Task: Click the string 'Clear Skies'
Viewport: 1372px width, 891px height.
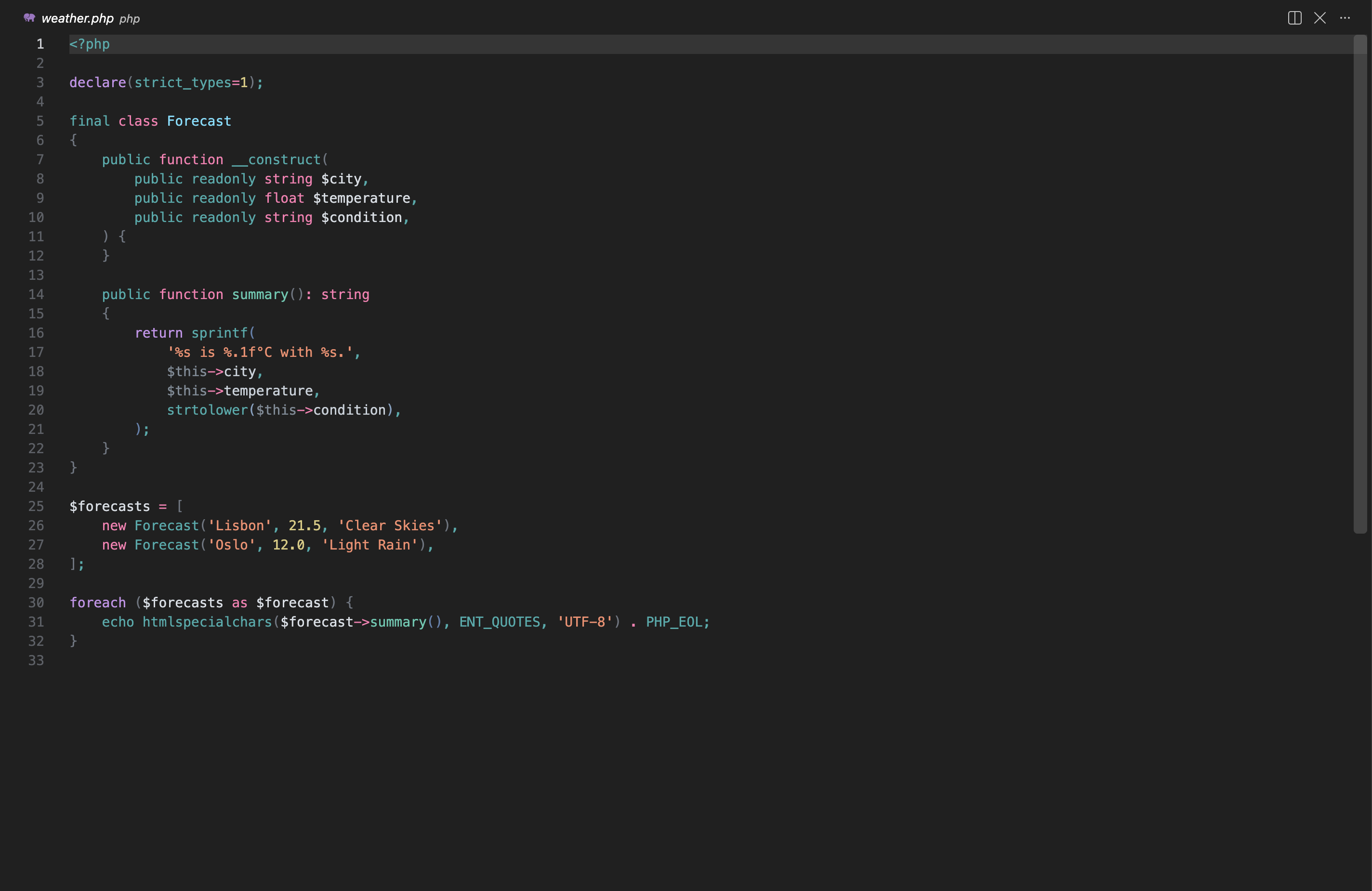Action: [x=390, y=525]
